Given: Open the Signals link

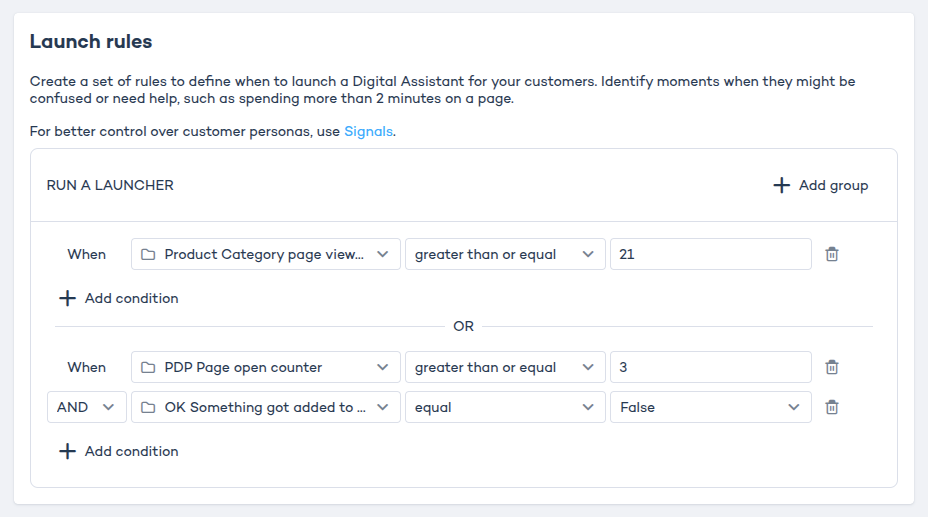Looking at the screenshot, I should (x=368, y=131).
